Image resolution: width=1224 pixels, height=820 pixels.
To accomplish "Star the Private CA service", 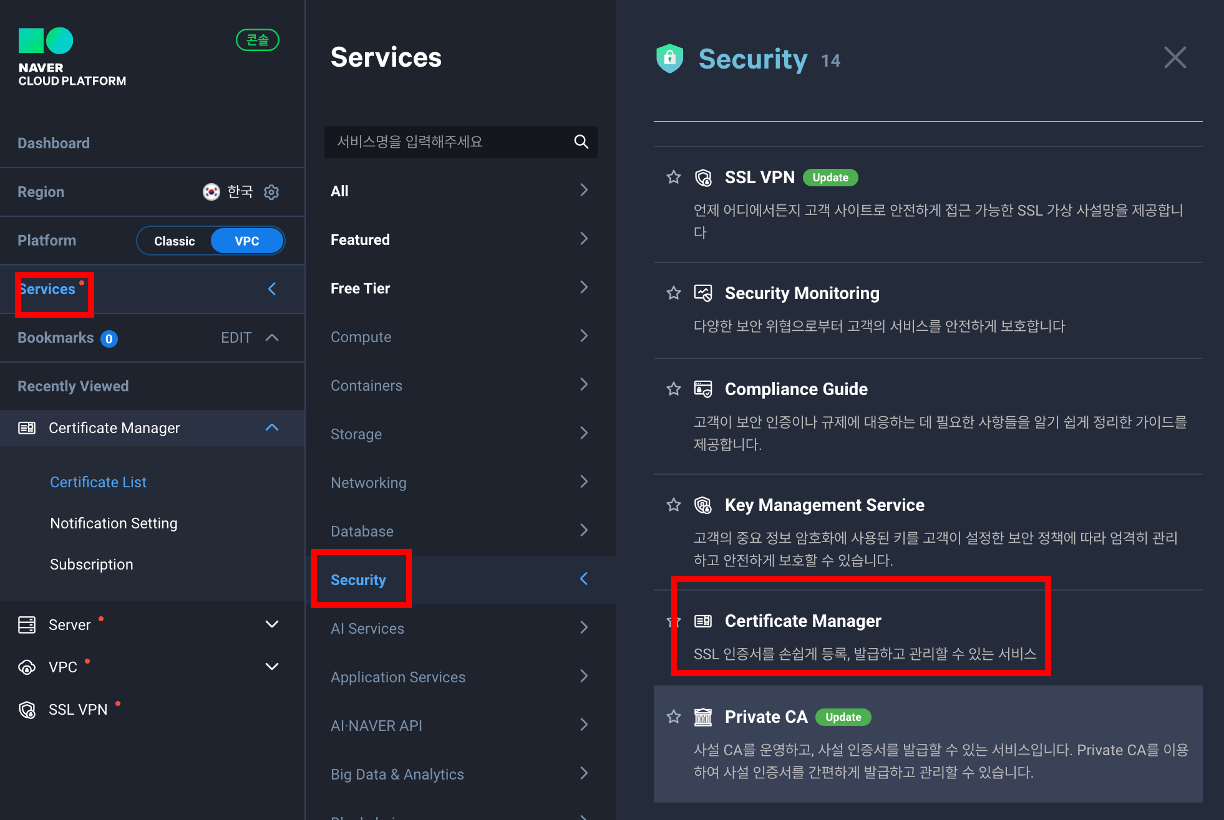I will pos(674,717).
